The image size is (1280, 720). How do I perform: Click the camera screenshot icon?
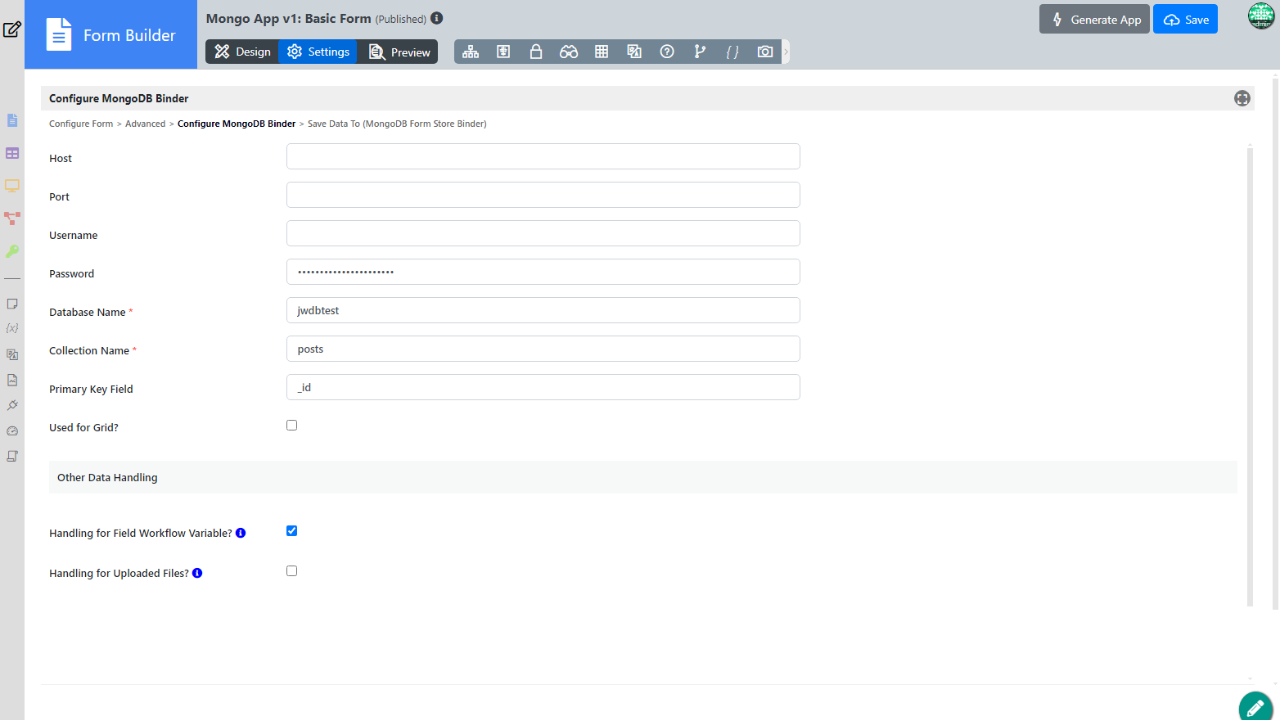tap(765, 52)
